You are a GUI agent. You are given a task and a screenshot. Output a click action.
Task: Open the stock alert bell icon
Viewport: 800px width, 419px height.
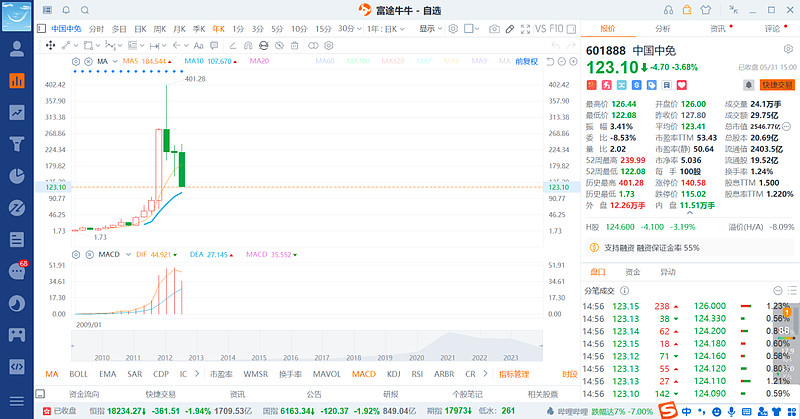pos(748,85)
